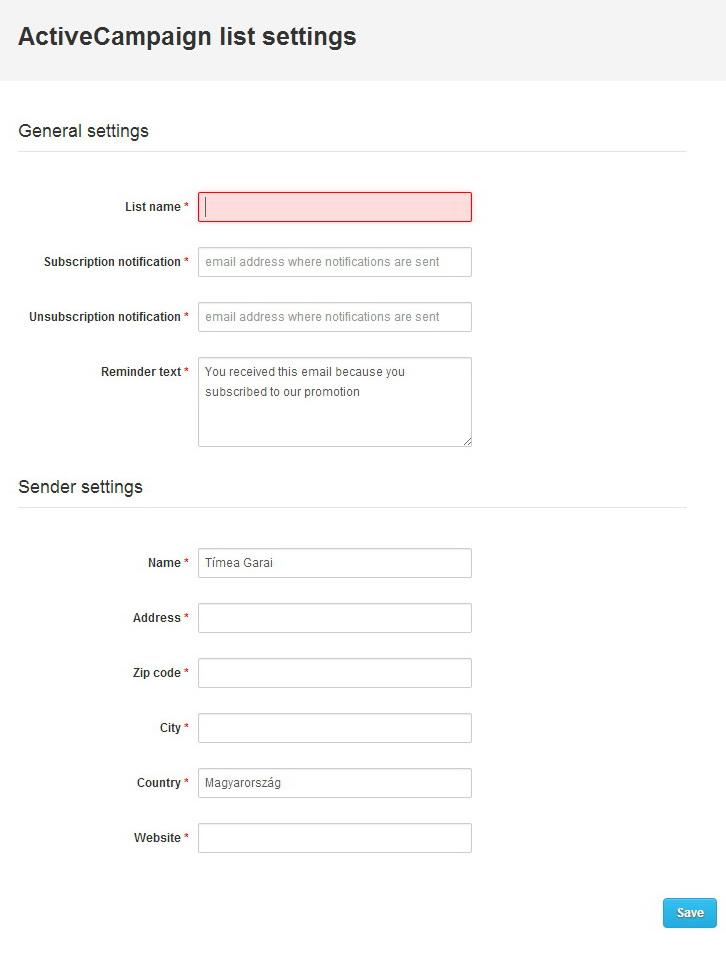Click the ActiveCampaign list settings title

point(187,37)
